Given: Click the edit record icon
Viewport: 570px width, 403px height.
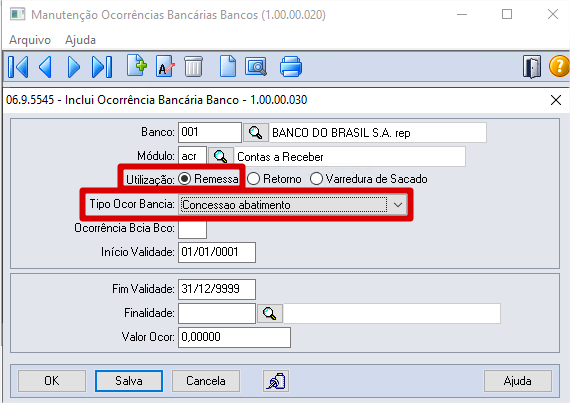Looking at the screenshot, I should coord(165,67).
